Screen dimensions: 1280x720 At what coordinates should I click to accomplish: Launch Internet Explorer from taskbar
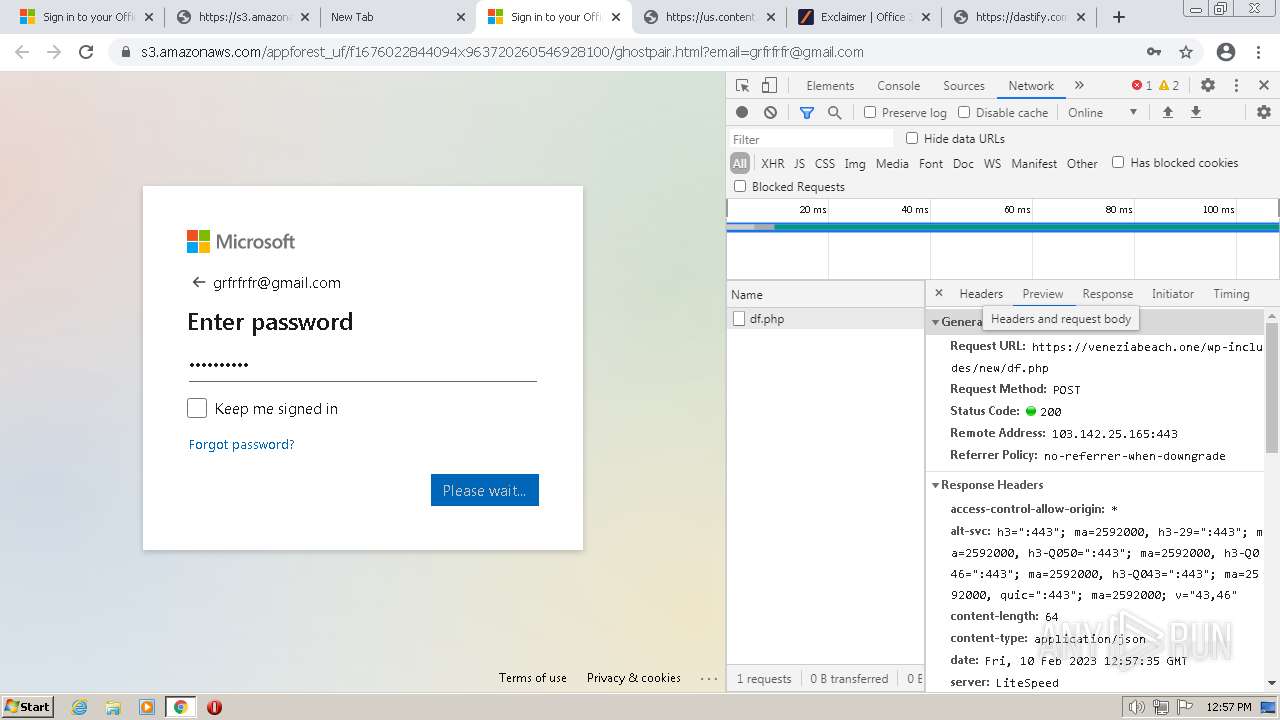80,707
